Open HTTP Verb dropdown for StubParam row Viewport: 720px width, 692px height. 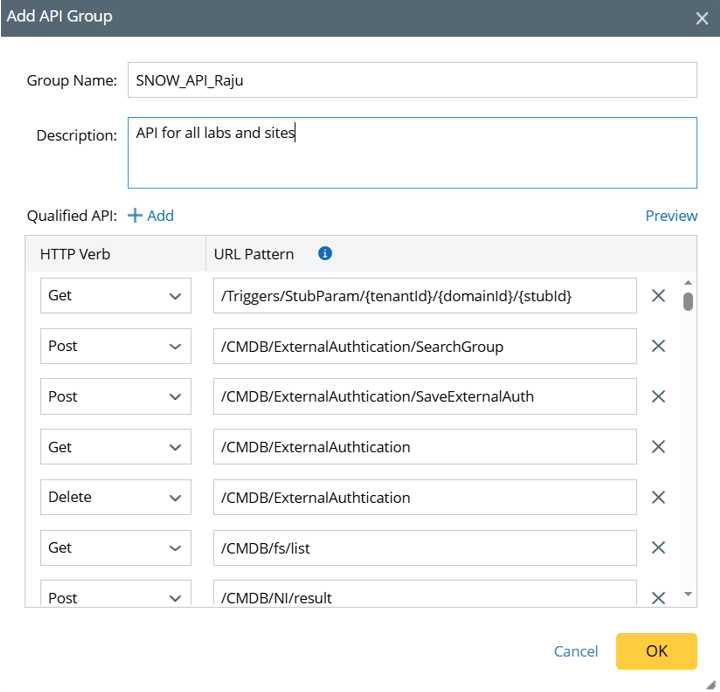(x=115, y=296)
